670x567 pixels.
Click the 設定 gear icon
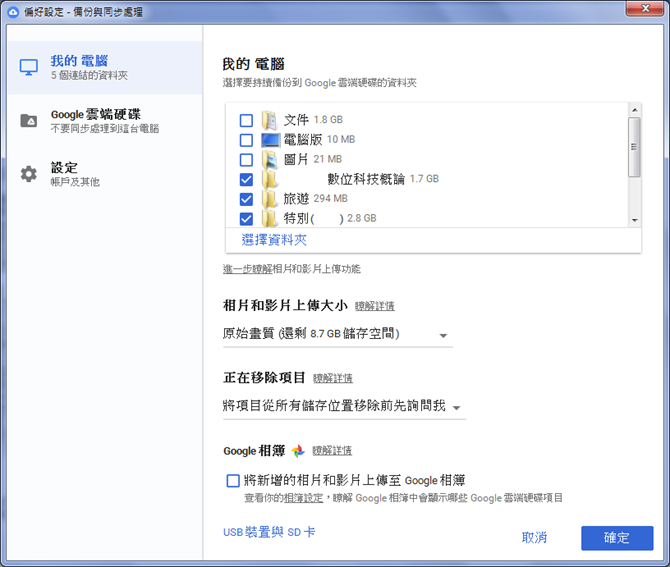[29, 174]
